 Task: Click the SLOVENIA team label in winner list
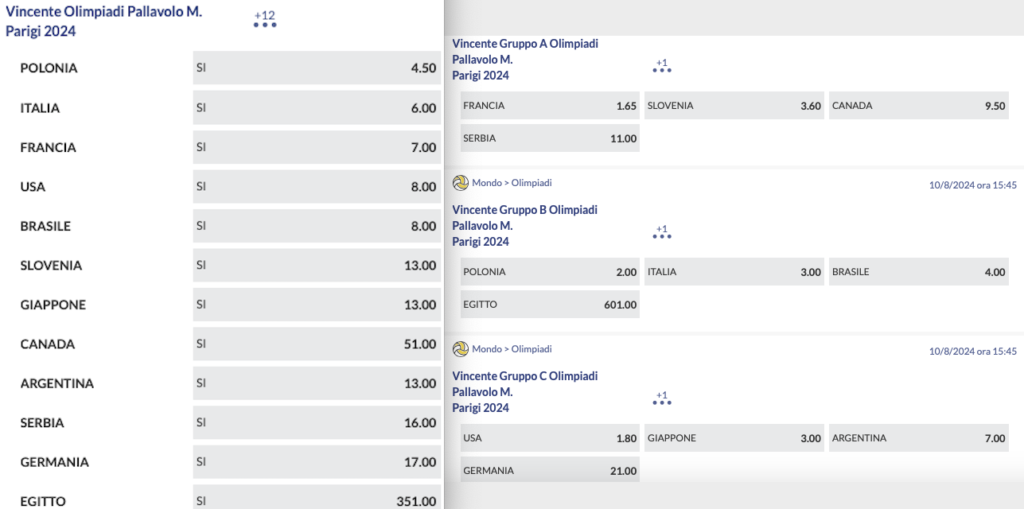[x=51, y=265]
